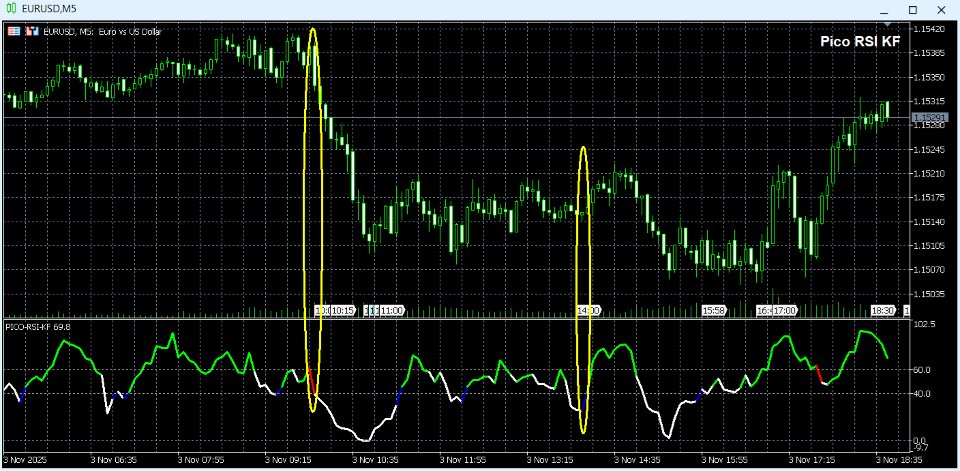Screen dimensions: 960x471
Task: Click the 14:00 event time marker
Action: (x=588, y=311)
